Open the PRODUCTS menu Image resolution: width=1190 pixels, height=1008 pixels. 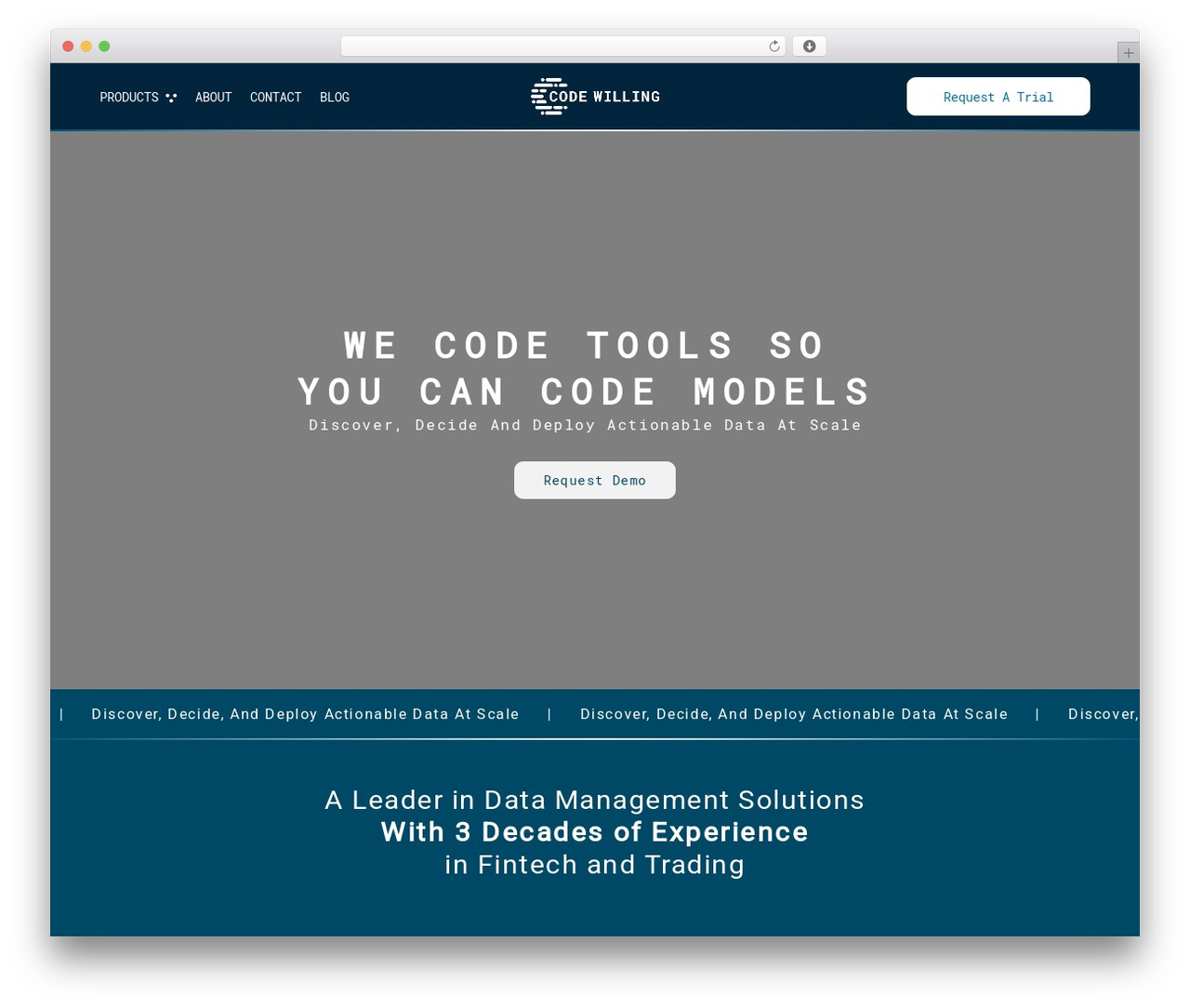[x=129, y=97]
